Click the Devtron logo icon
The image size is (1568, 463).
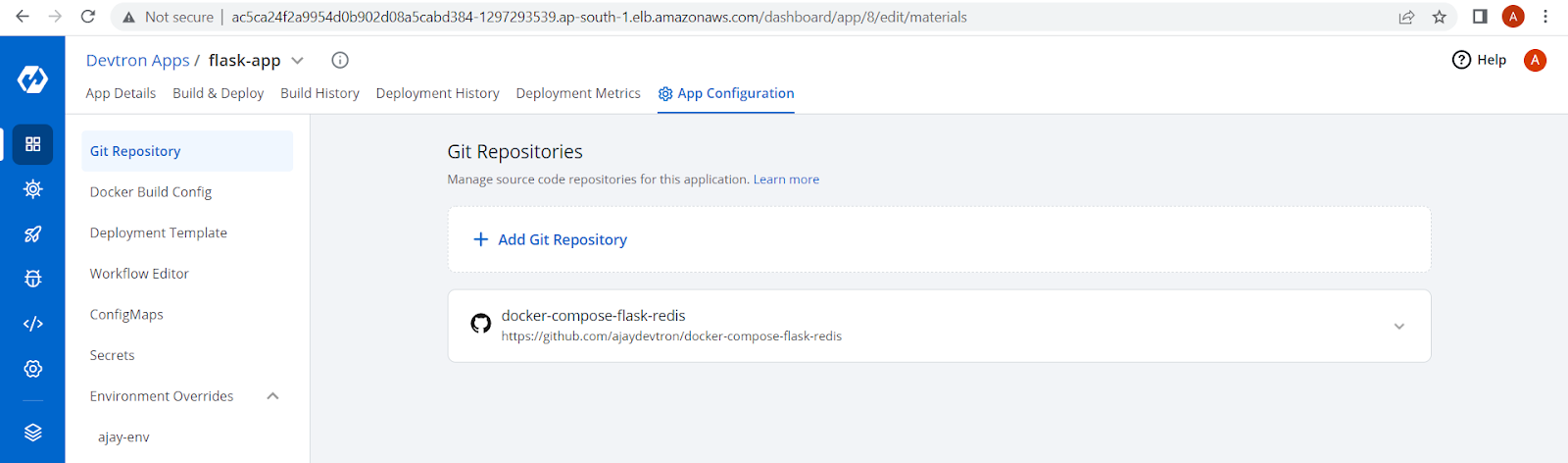tap(32, 79)
